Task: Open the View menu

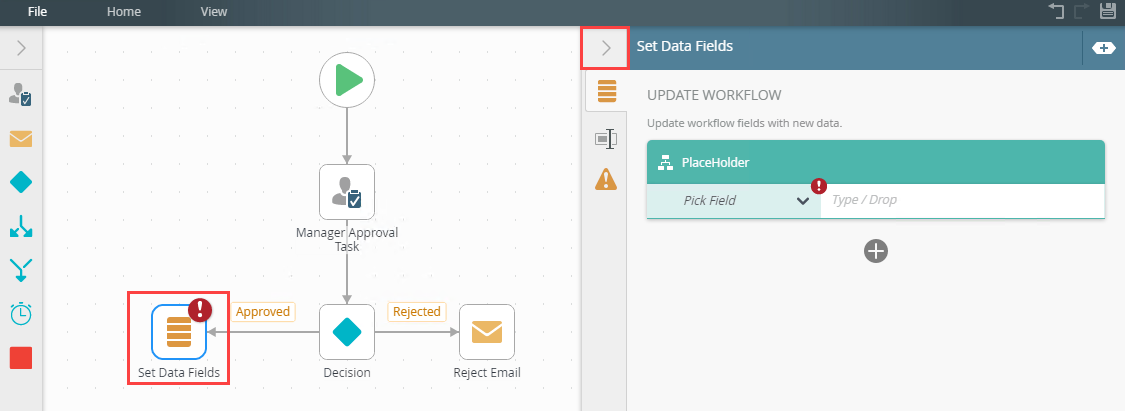Action: coord(214,11)
